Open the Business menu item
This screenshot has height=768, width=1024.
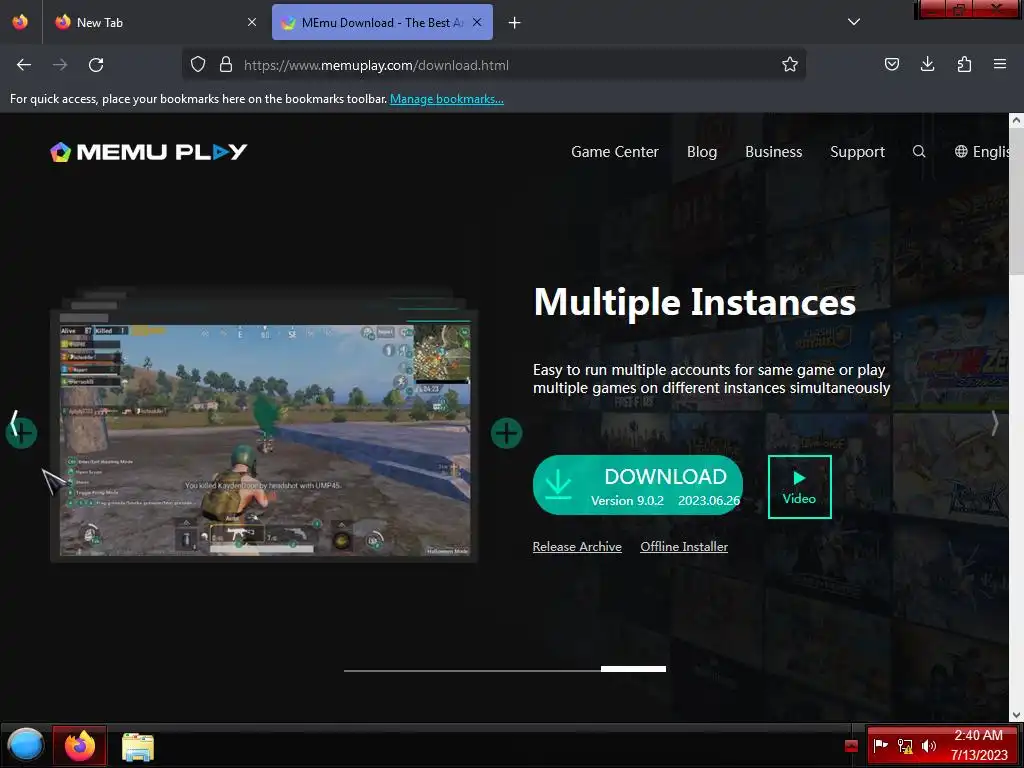point(774,152)
